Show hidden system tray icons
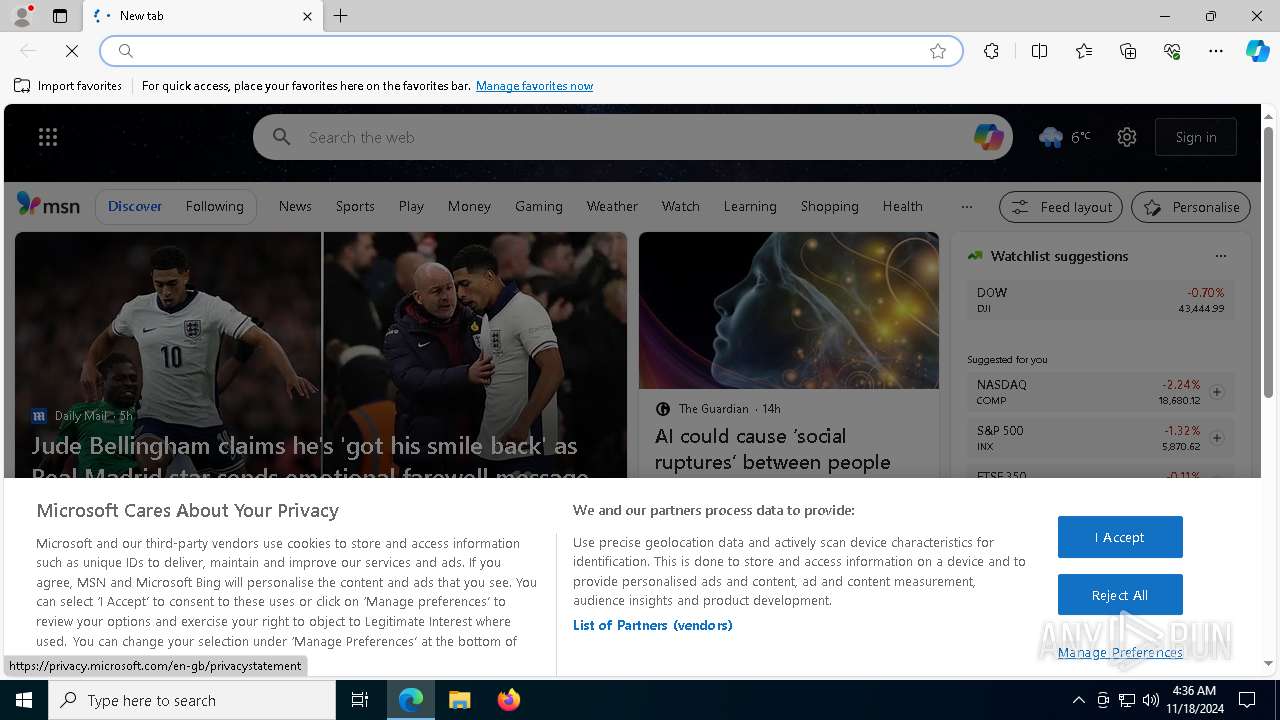 tap(1078, 700)
